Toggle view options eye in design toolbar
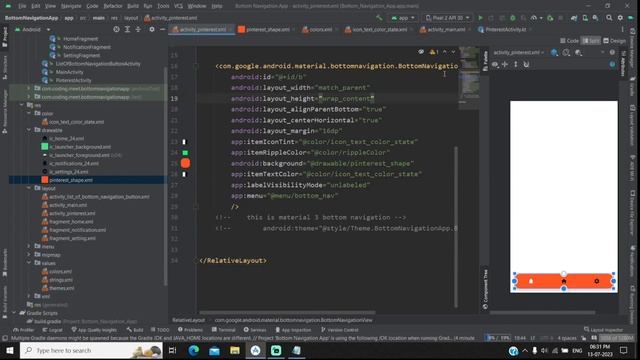Image resolution: width=640 pixels, height=360 pixels. [x=495, y=64]
